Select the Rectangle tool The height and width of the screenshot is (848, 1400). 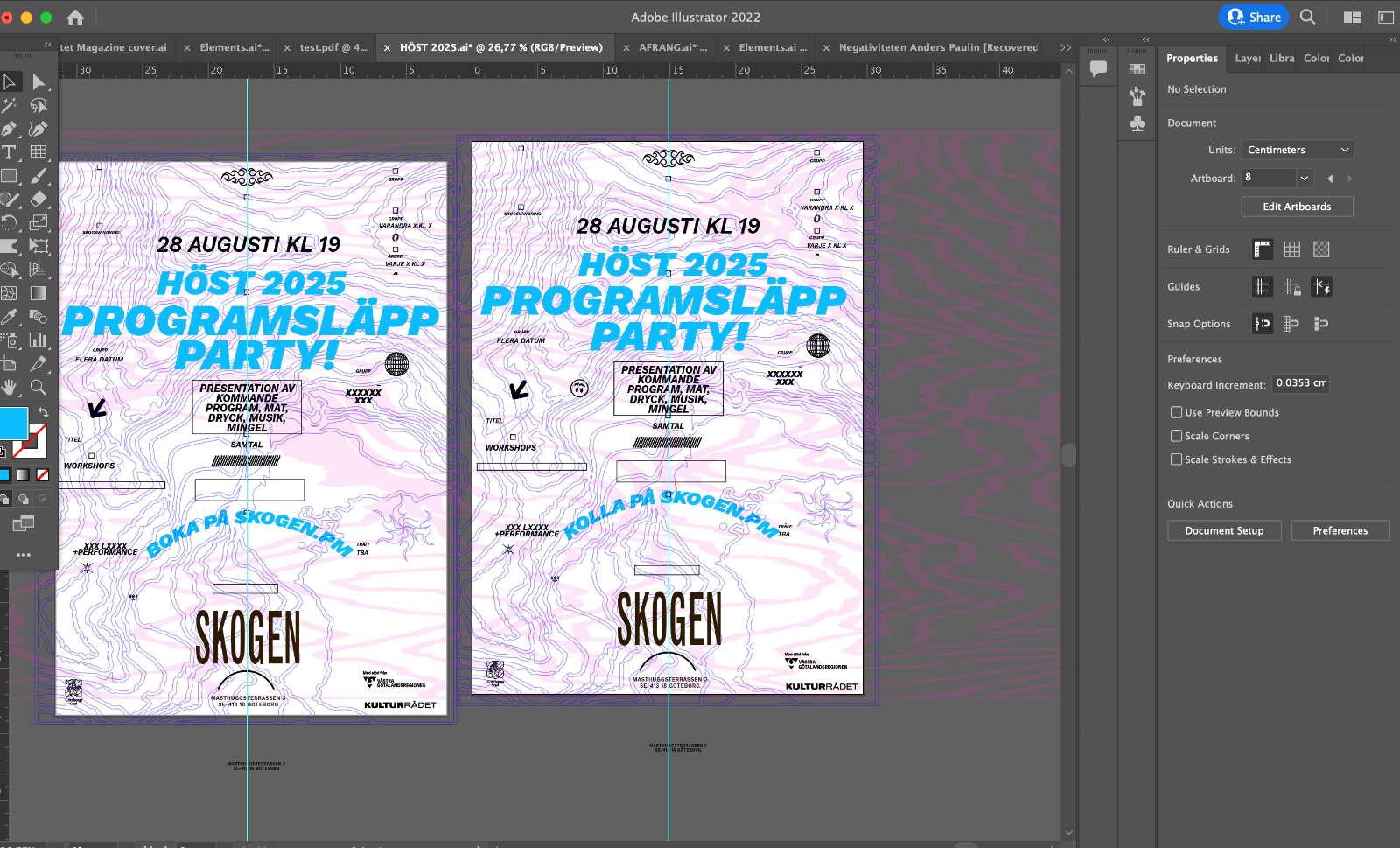(x=10, y=176)
